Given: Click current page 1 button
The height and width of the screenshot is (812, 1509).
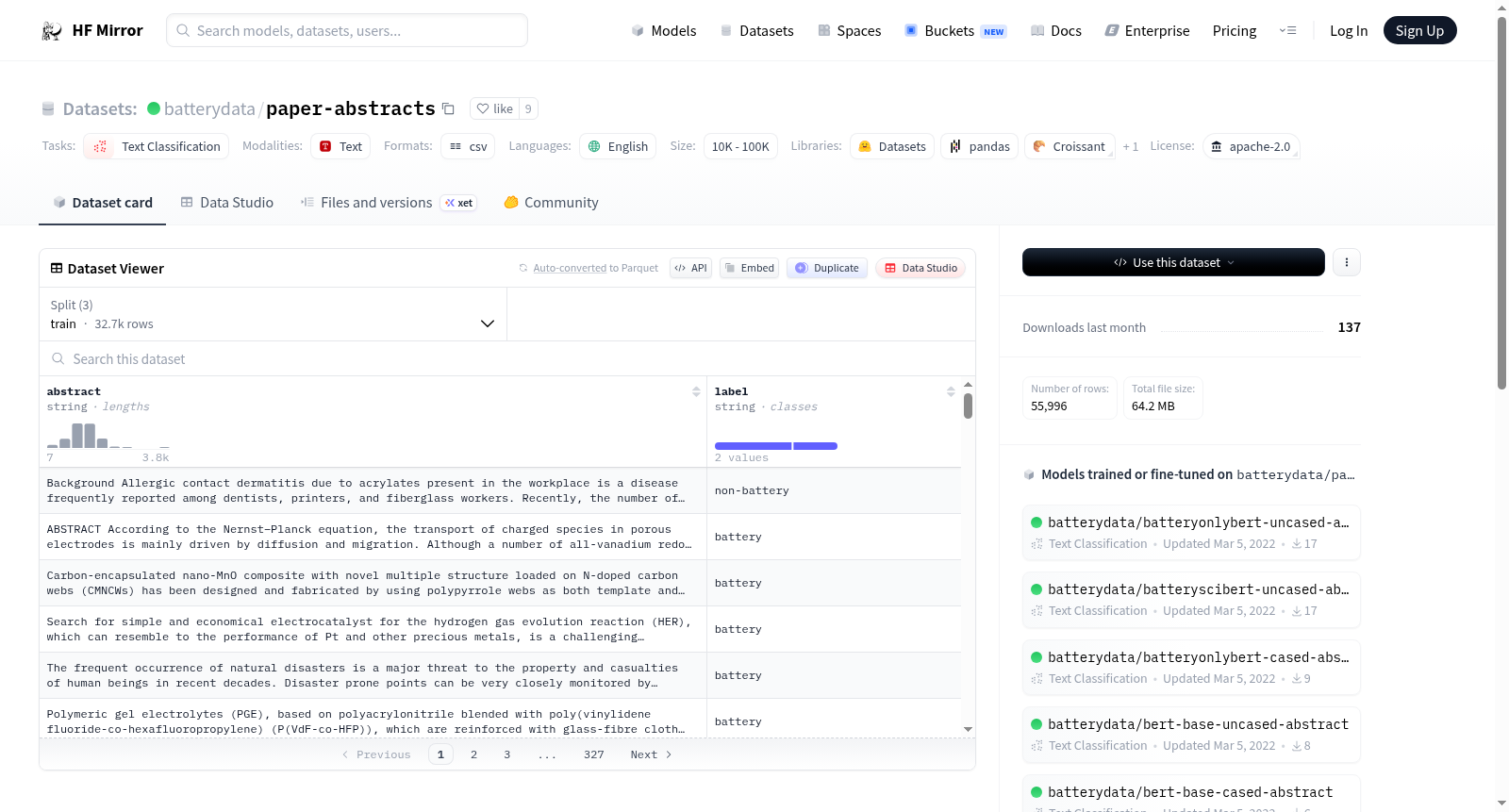Looking at the screenshot, I should pyautogui.click(x=440, y=754).
